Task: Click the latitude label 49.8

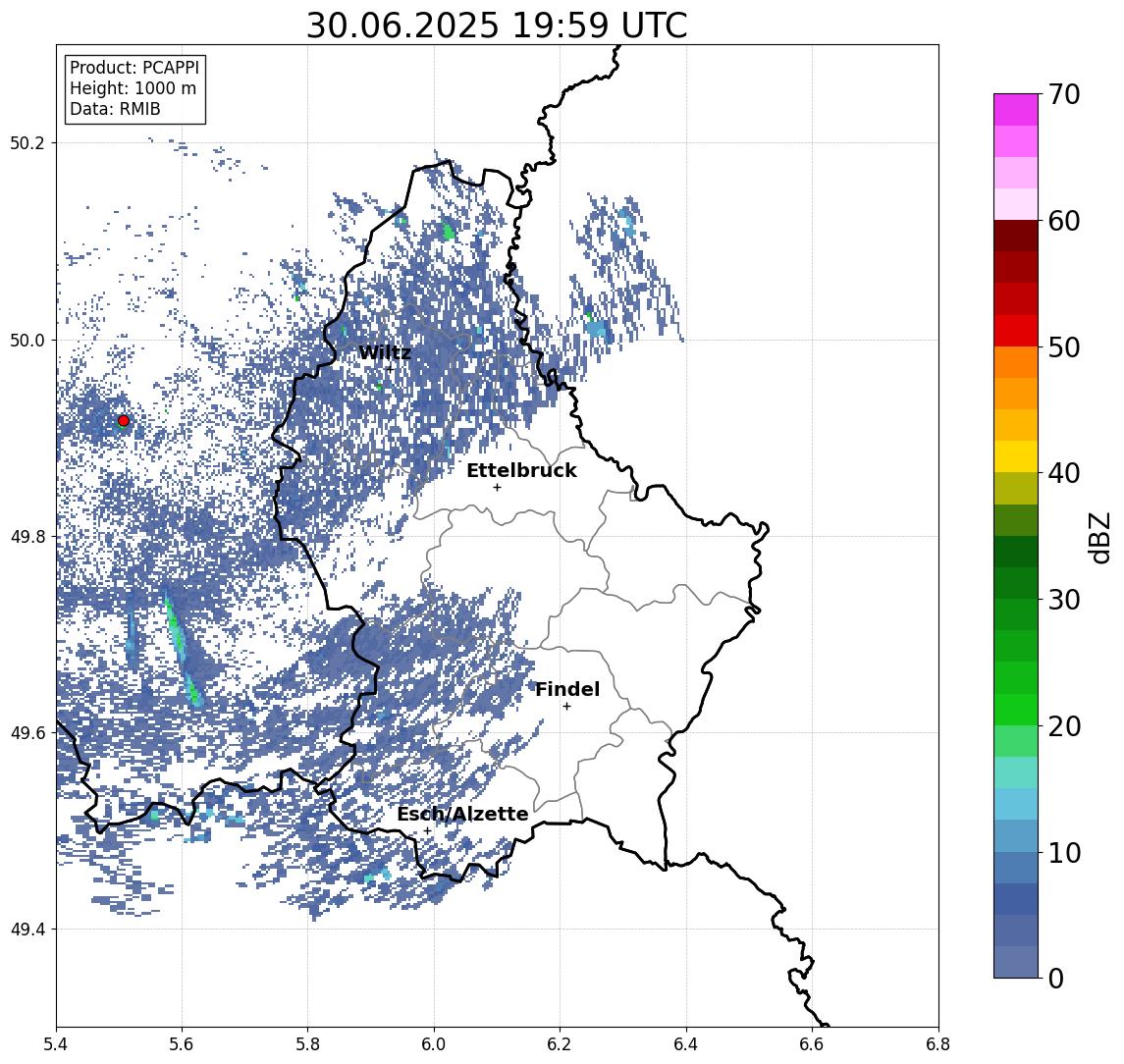Action: click(27, 536)
